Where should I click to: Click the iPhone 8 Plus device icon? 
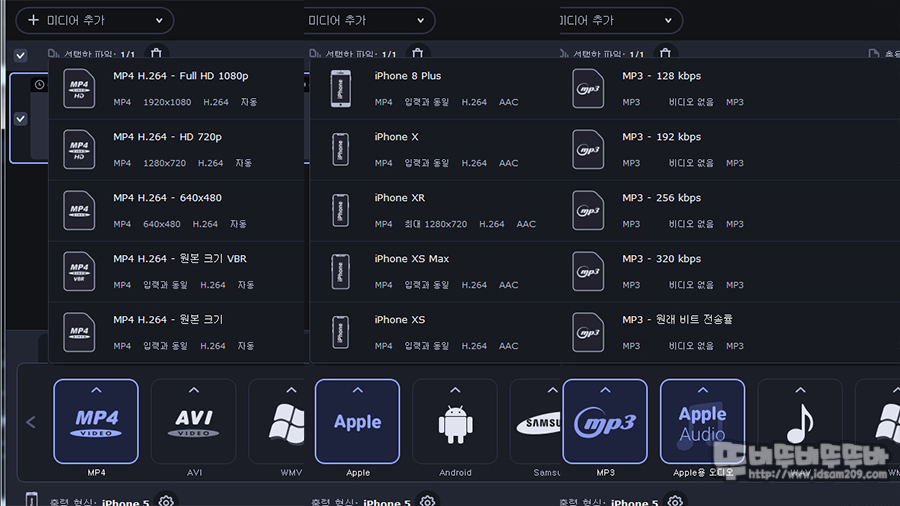(x=340, y=88)
